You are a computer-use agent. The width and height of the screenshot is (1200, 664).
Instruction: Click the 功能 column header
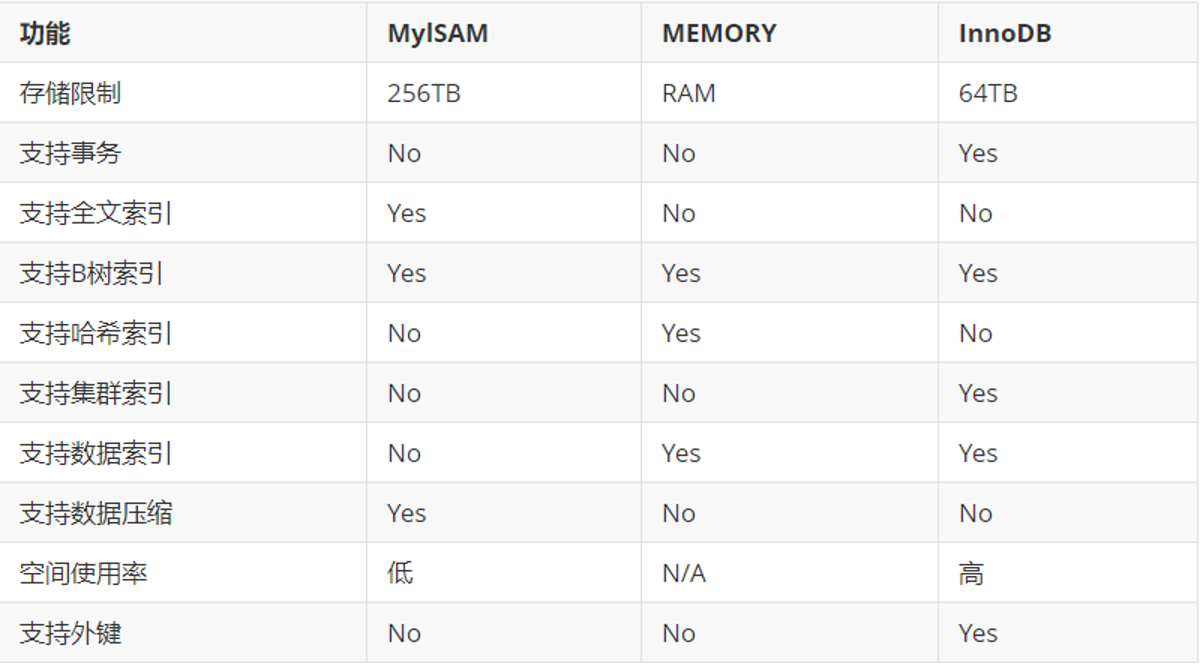tap(45, 33)
